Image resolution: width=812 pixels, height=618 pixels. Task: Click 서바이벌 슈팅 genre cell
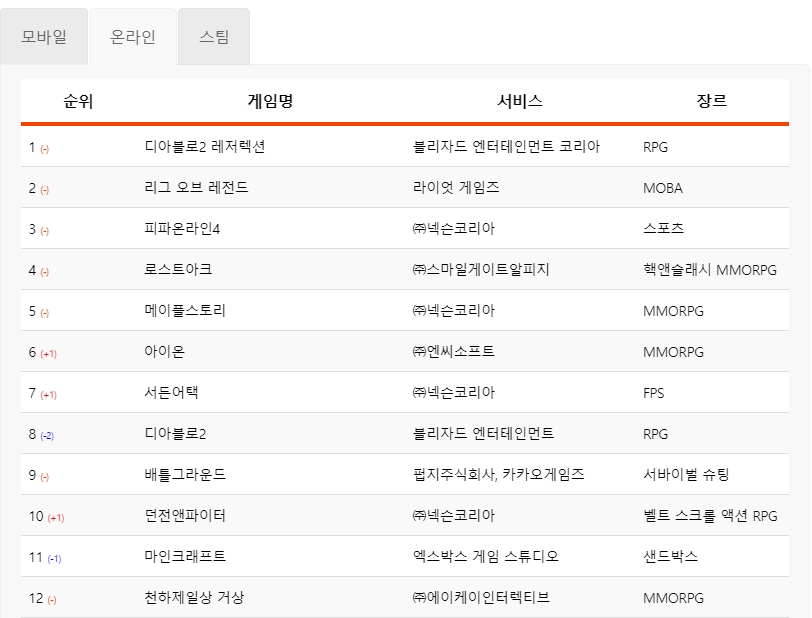pyautogui.click(x=686, y=475)
